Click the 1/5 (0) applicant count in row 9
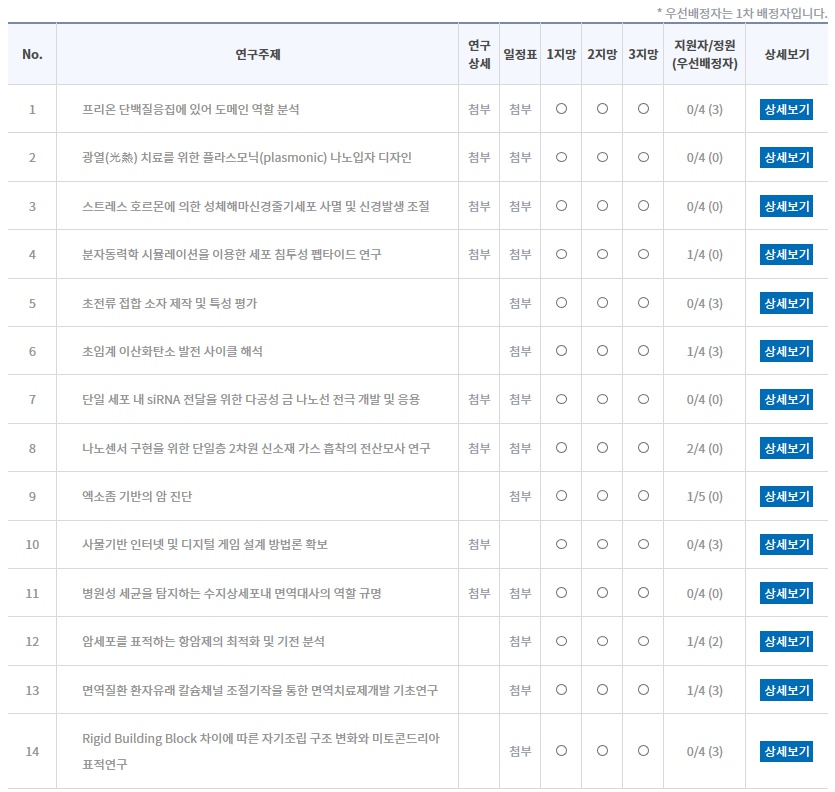835x792 pixels. click(x=705, y=496)
